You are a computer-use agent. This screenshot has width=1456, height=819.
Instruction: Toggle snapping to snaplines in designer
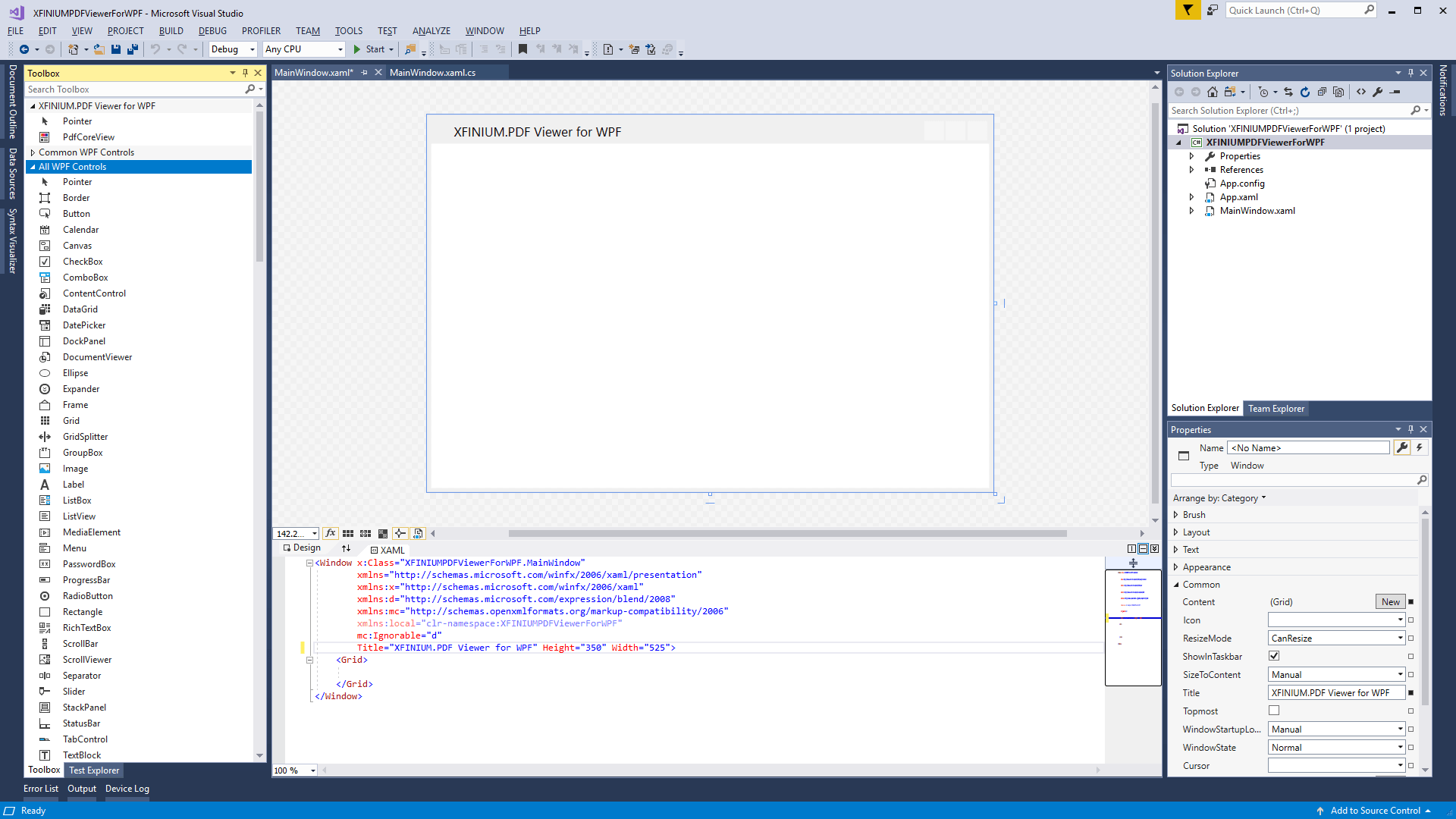coord(400,534)
